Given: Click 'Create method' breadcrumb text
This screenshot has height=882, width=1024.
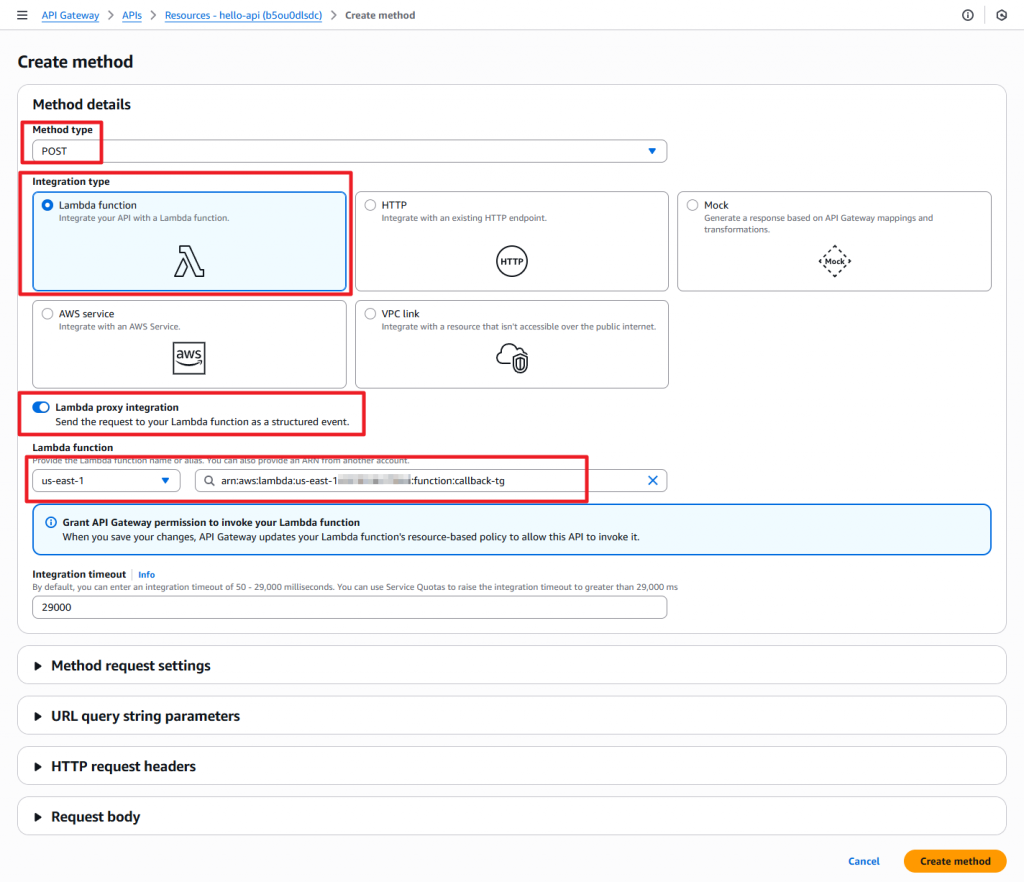Looking at the screenshot, I should click(x=379, y=15).
